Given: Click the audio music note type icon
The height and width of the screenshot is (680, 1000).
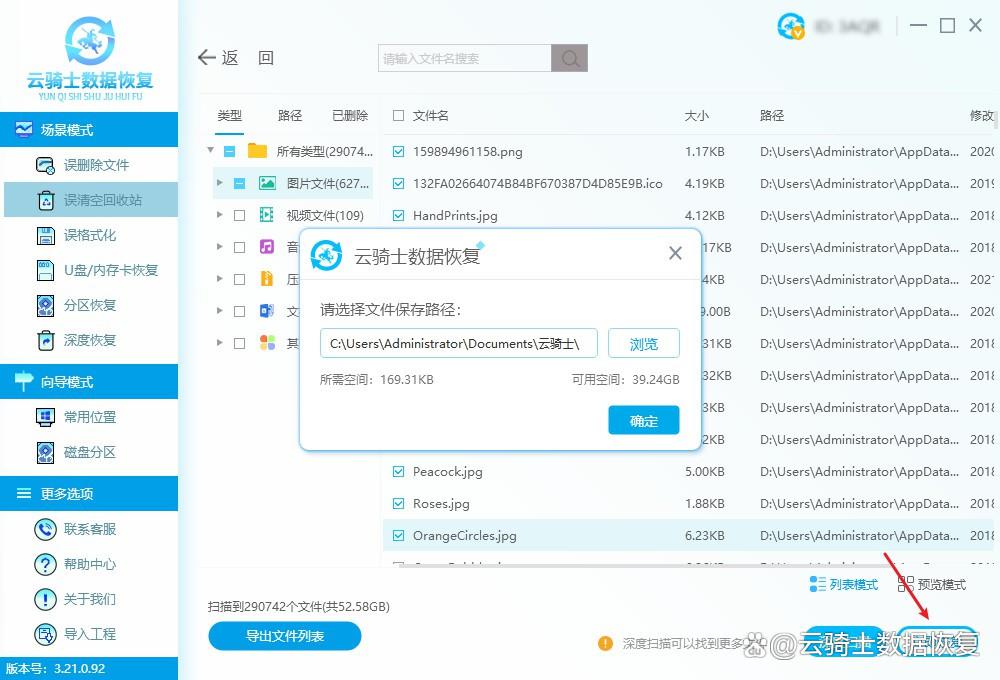Looking at the screenshot, I should tap(267, 247).
